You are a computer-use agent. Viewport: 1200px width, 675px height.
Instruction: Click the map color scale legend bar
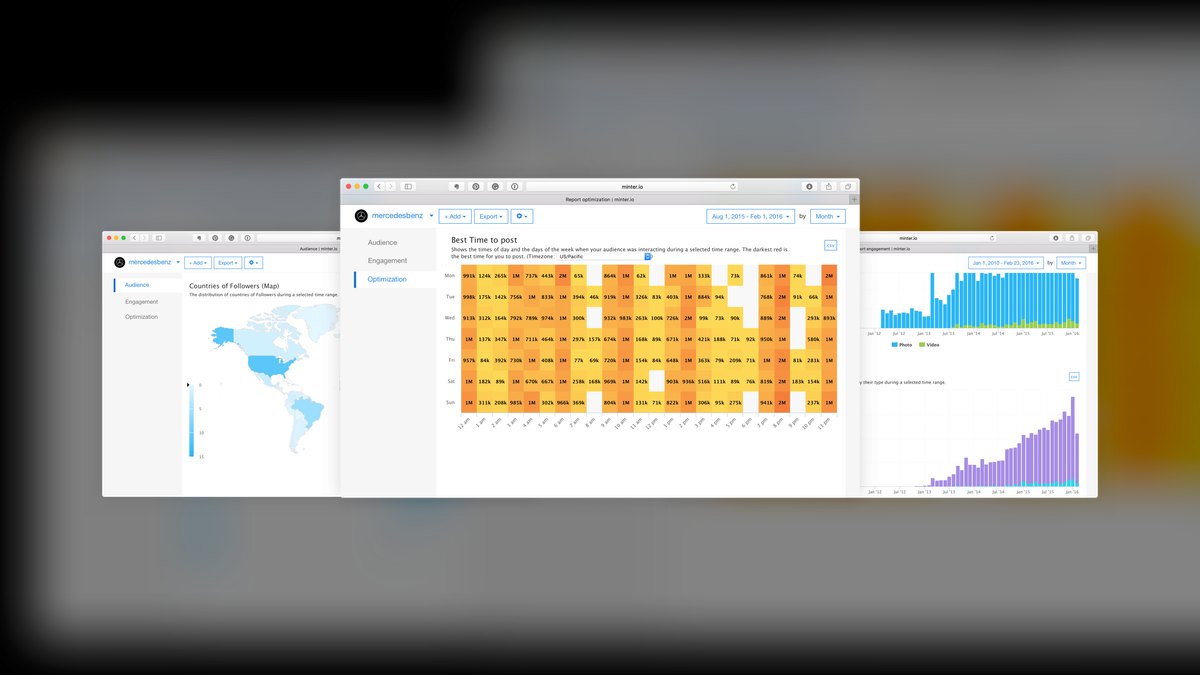click(x=191, y=420)
